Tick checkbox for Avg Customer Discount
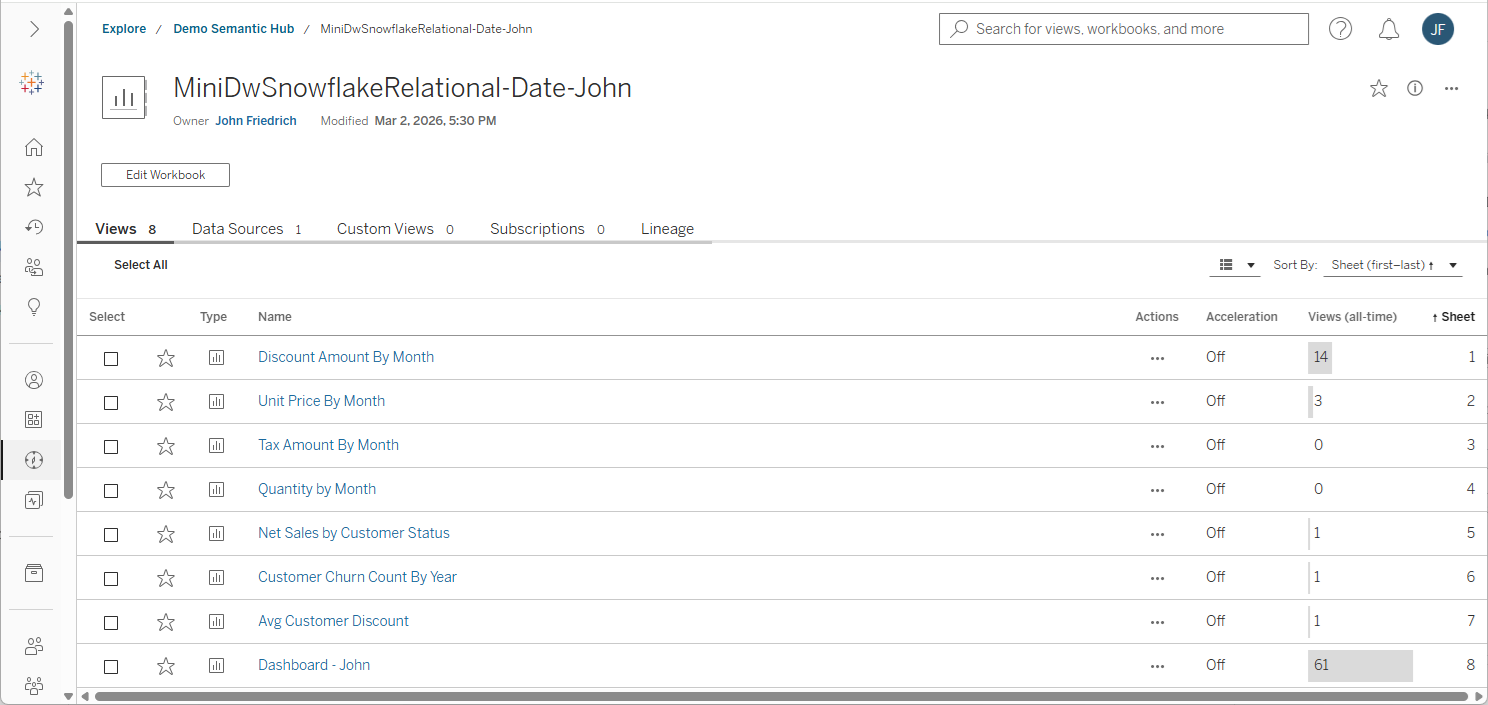Viewport: 1488px width, 705px height. (x=111, y=622)
